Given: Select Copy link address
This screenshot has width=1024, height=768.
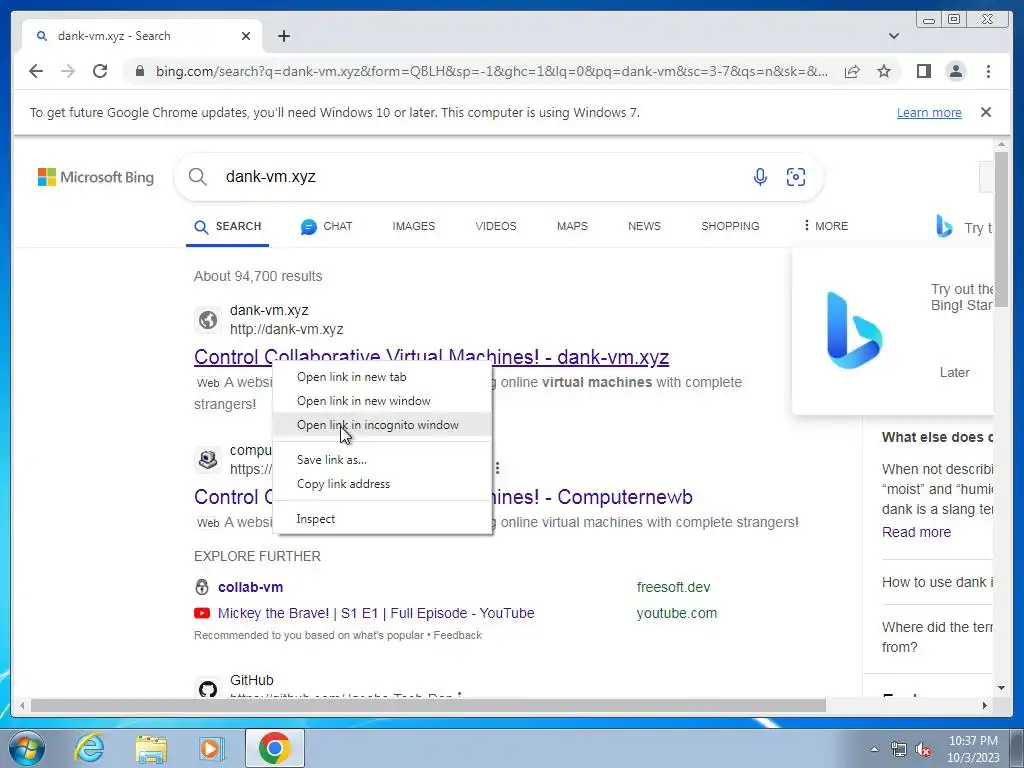Looking at the screenshot, I should pos(383,484).
